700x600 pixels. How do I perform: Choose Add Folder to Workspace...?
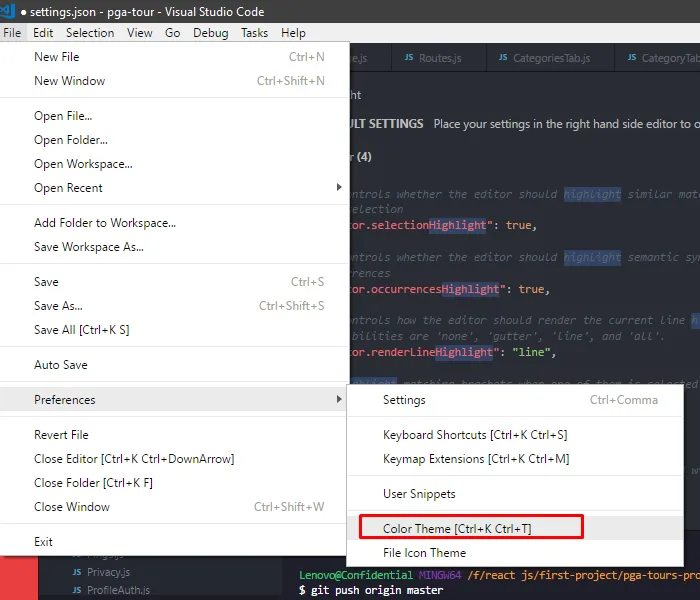click(175, 223)
